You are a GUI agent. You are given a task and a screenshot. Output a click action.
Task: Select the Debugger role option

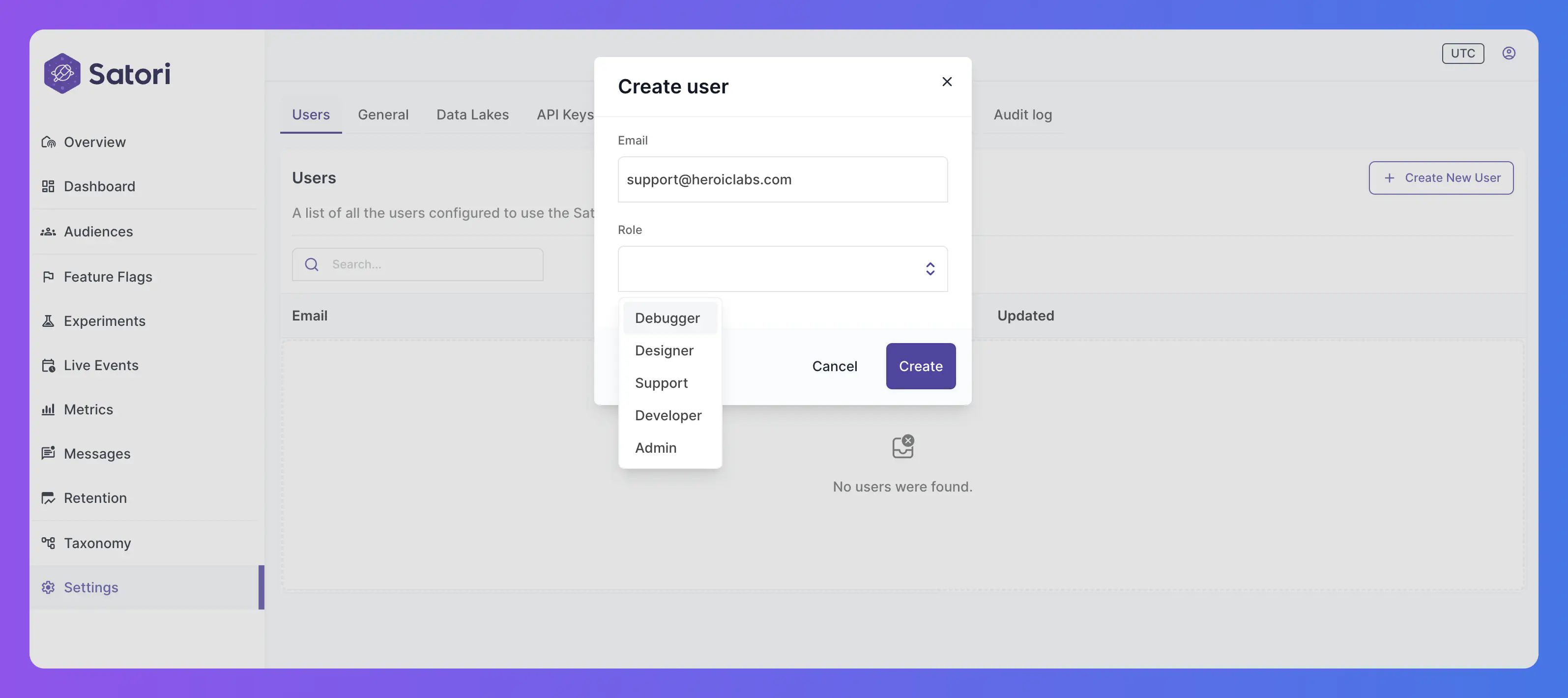(x=667, y=318)
